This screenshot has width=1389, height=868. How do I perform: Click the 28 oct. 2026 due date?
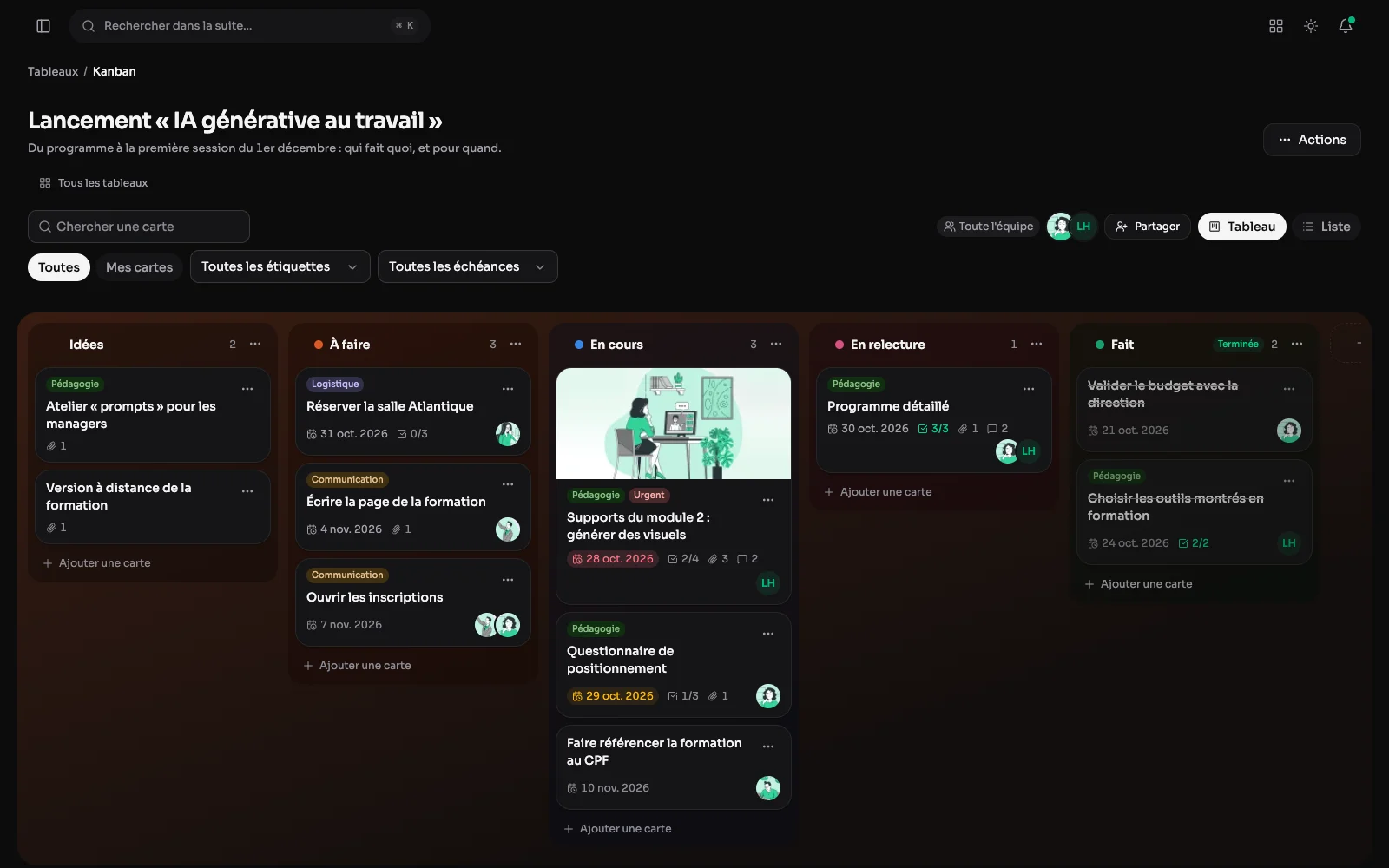613,559
